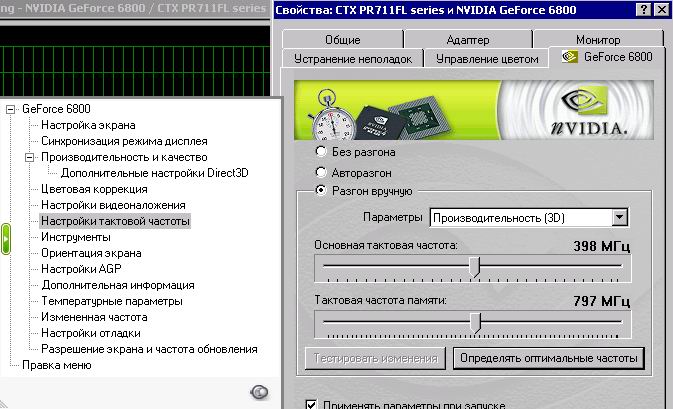
Task: Open Дополнительная информация tree item
Action: click(118, 285)
